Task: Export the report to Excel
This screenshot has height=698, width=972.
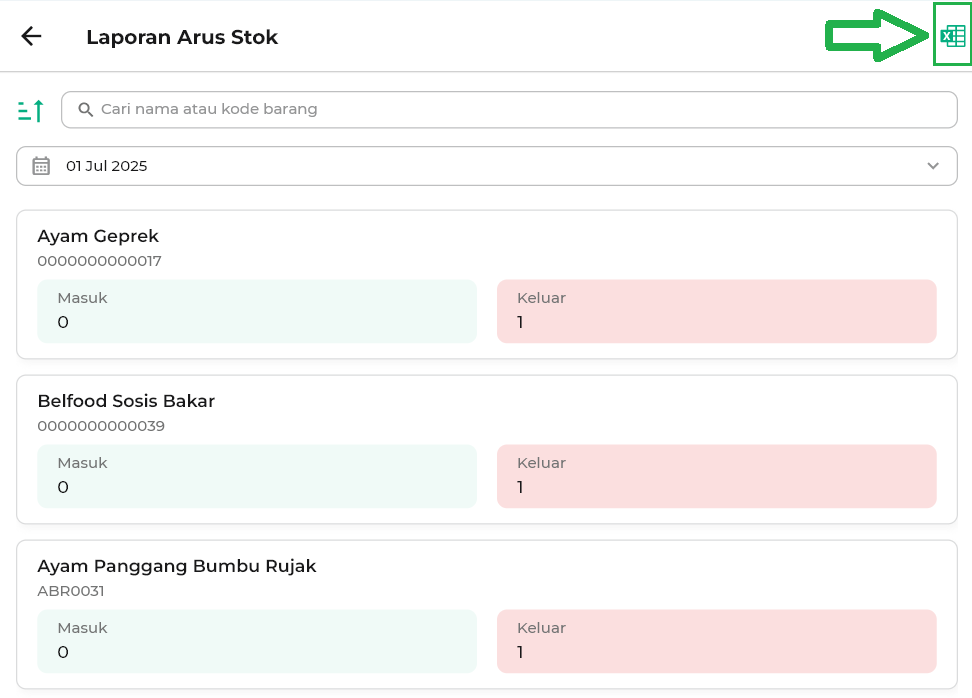Action: 953,37
